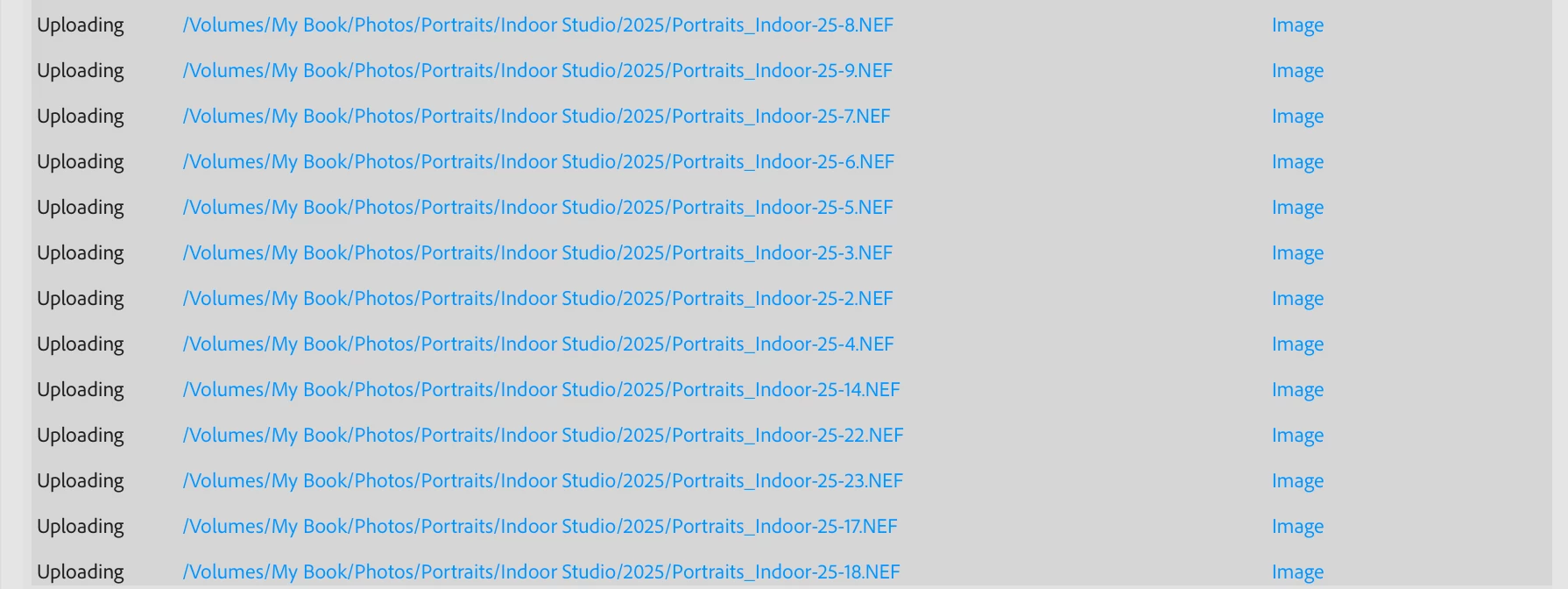Screen dimensions: 1568x589
Task: Click Image link for Portraits_Indoor-25-8.NEF row
Action: 1297,25
